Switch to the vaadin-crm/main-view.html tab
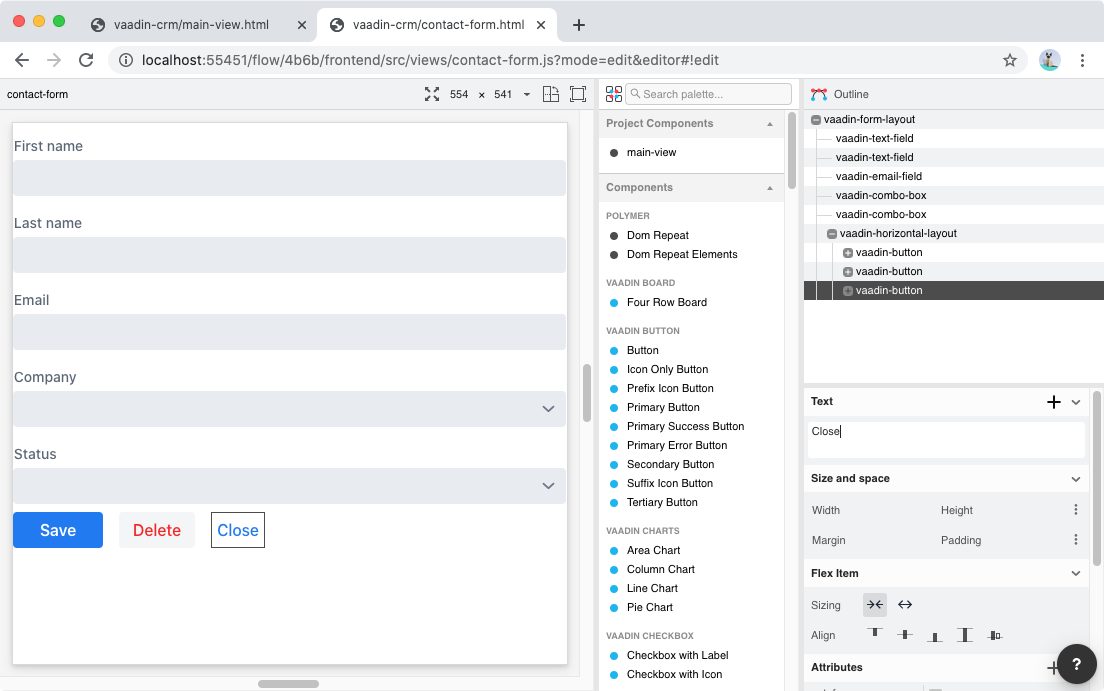 click(x=190, y=25)
